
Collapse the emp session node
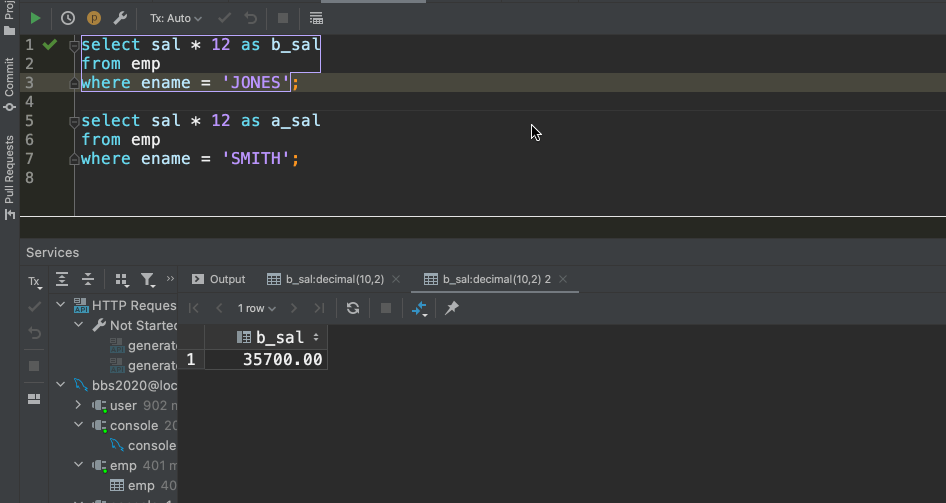pos(78,464)
